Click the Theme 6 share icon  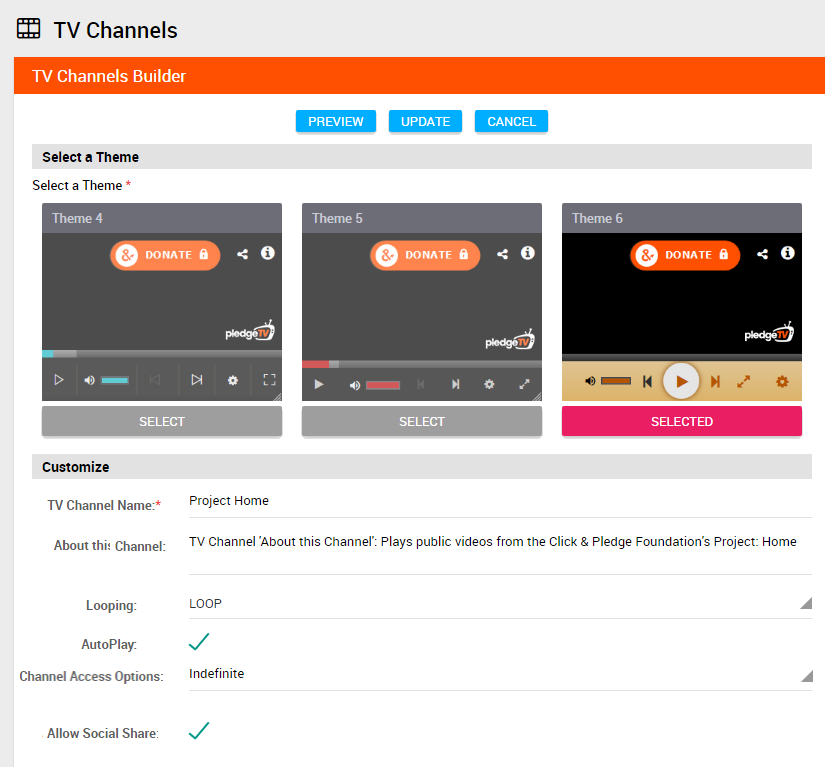[762, 254]
